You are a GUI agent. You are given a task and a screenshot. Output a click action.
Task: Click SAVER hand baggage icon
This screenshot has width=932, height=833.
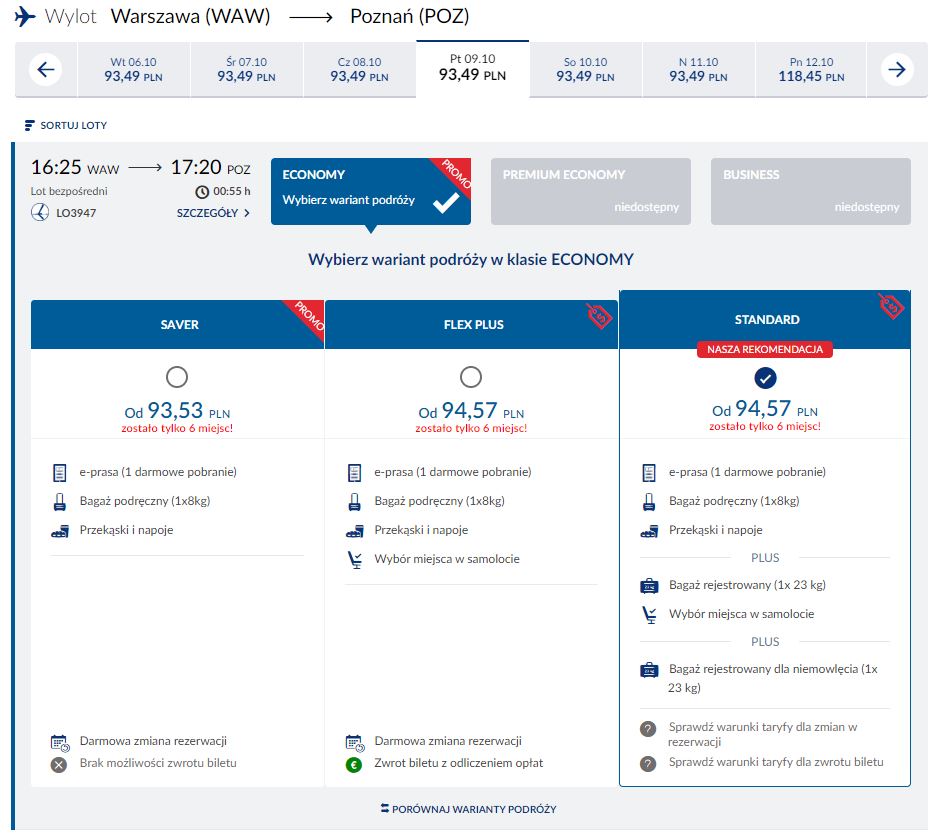click(x=59, y=502)
